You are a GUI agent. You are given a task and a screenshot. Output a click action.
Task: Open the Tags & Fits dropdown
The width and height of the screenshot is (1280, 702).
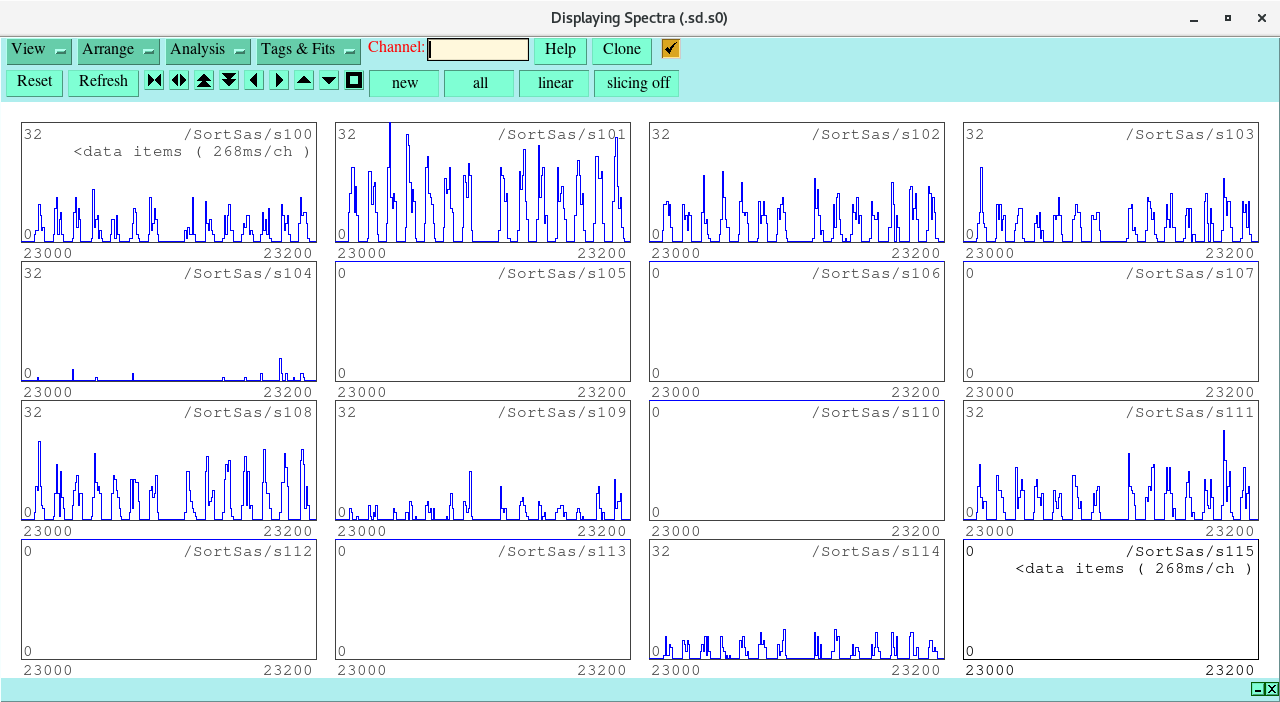coord(308,50)
